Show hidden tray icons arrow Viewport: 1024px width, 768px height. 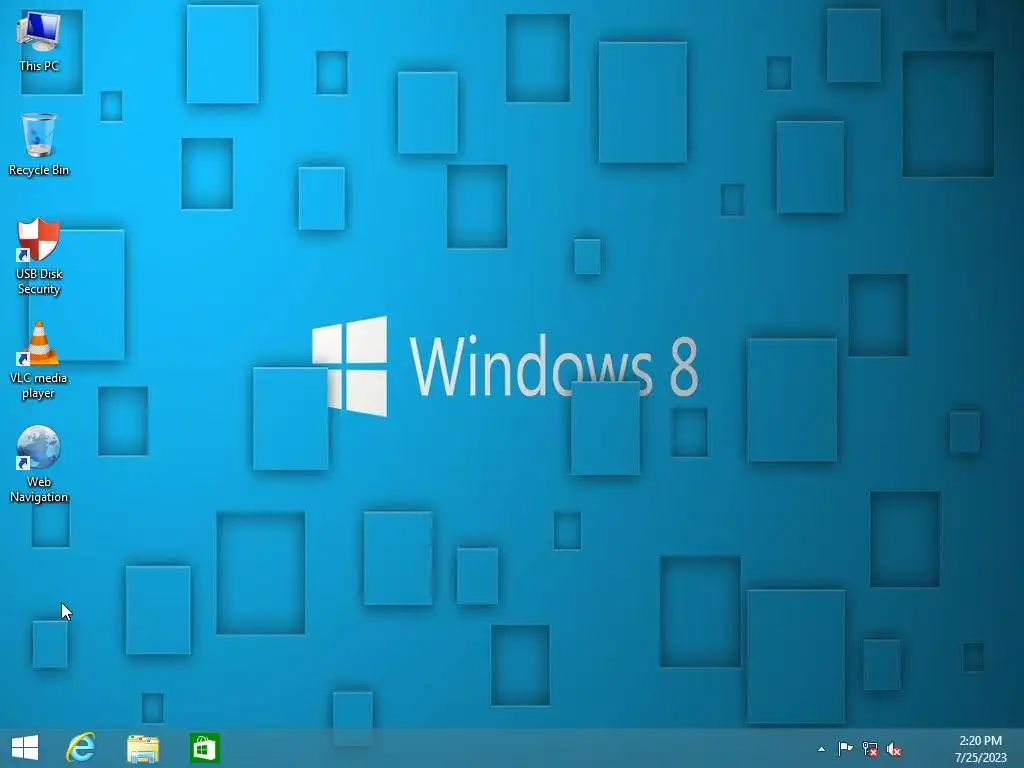(x=821, y=749)
